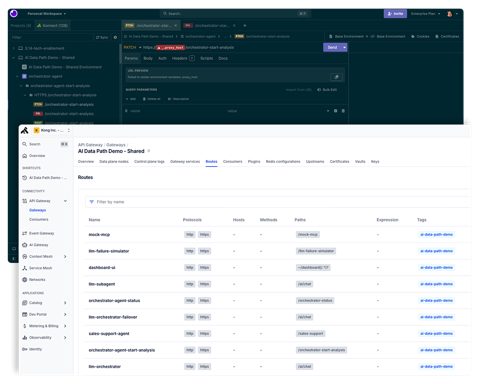Select the yellow-badge orchestrator-start-analysis request

64,104
